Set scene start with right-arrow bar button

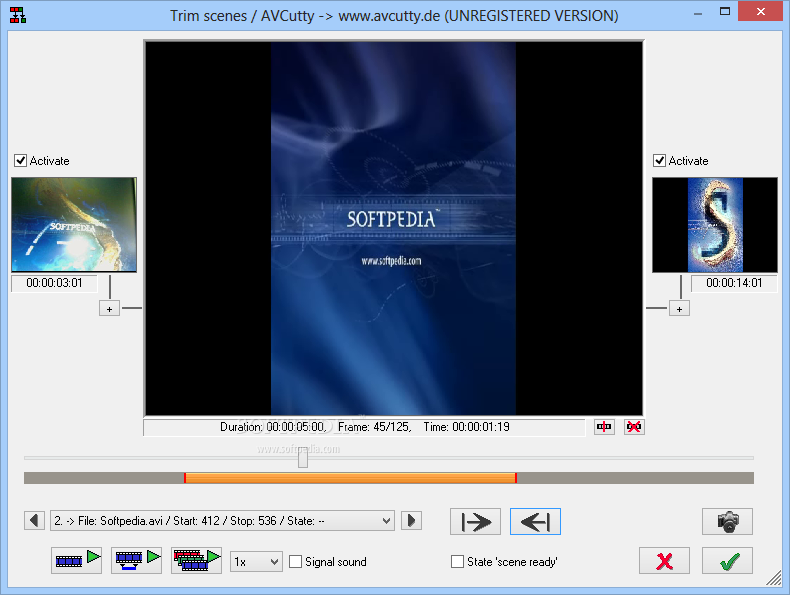click(x=475, y=521)
